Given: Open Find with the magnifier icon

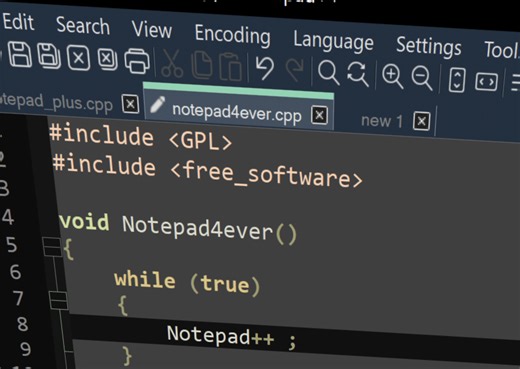Looking at the screenshot, I should click(x=328, y=72).
